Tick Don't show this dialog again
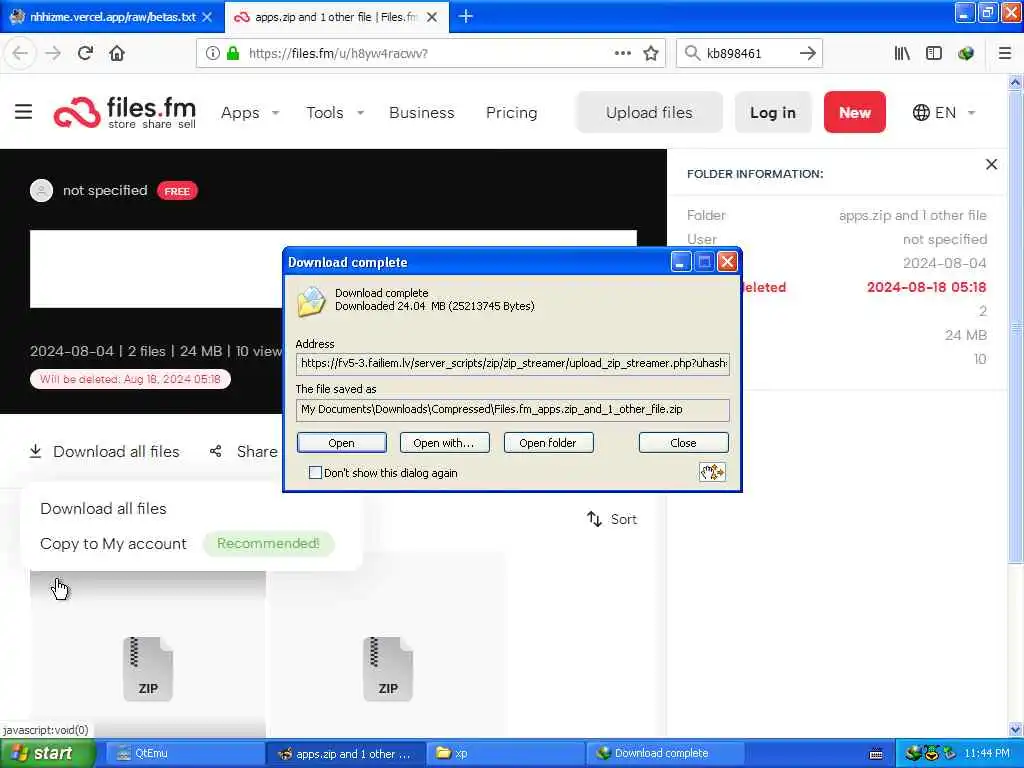 click(315, 472)
